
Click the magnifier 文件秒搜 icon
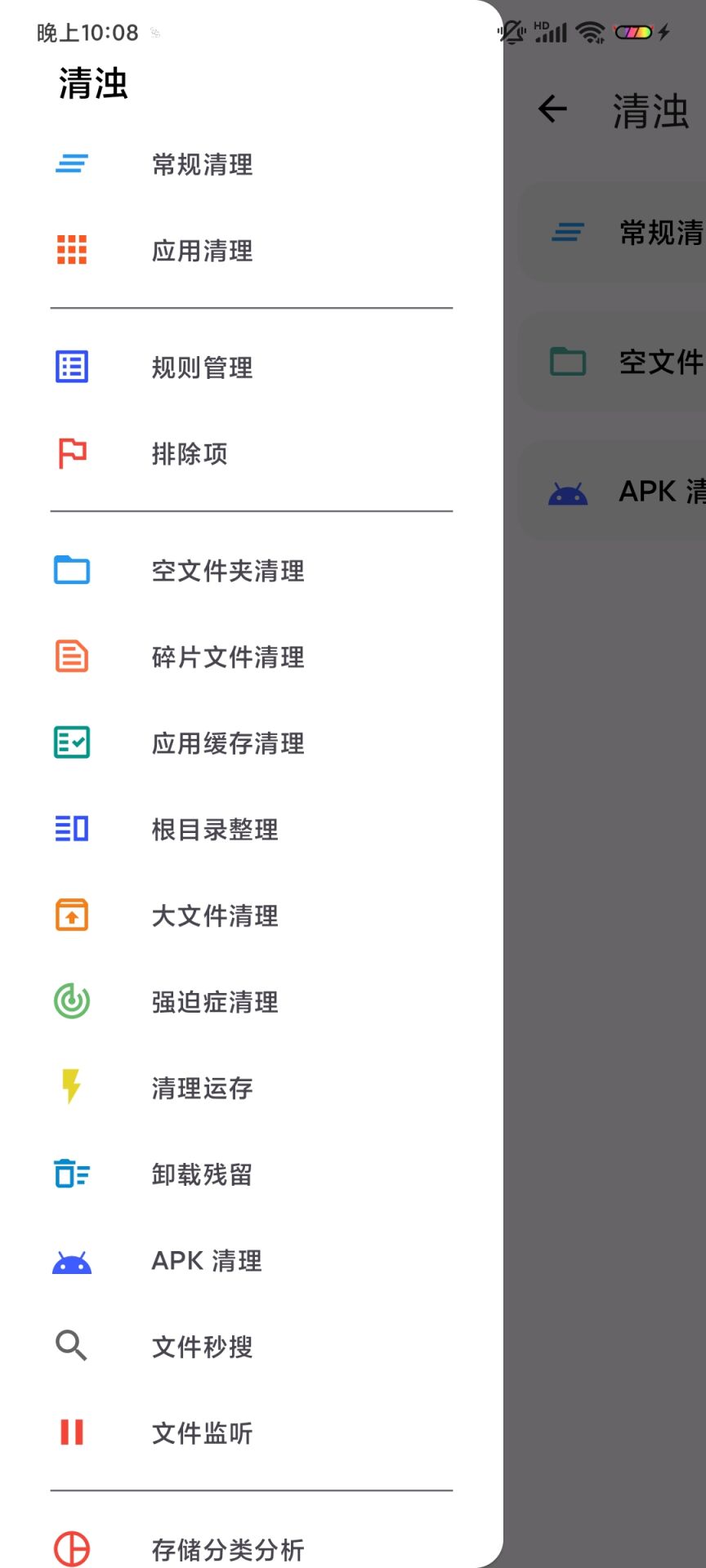point(72,1346)
